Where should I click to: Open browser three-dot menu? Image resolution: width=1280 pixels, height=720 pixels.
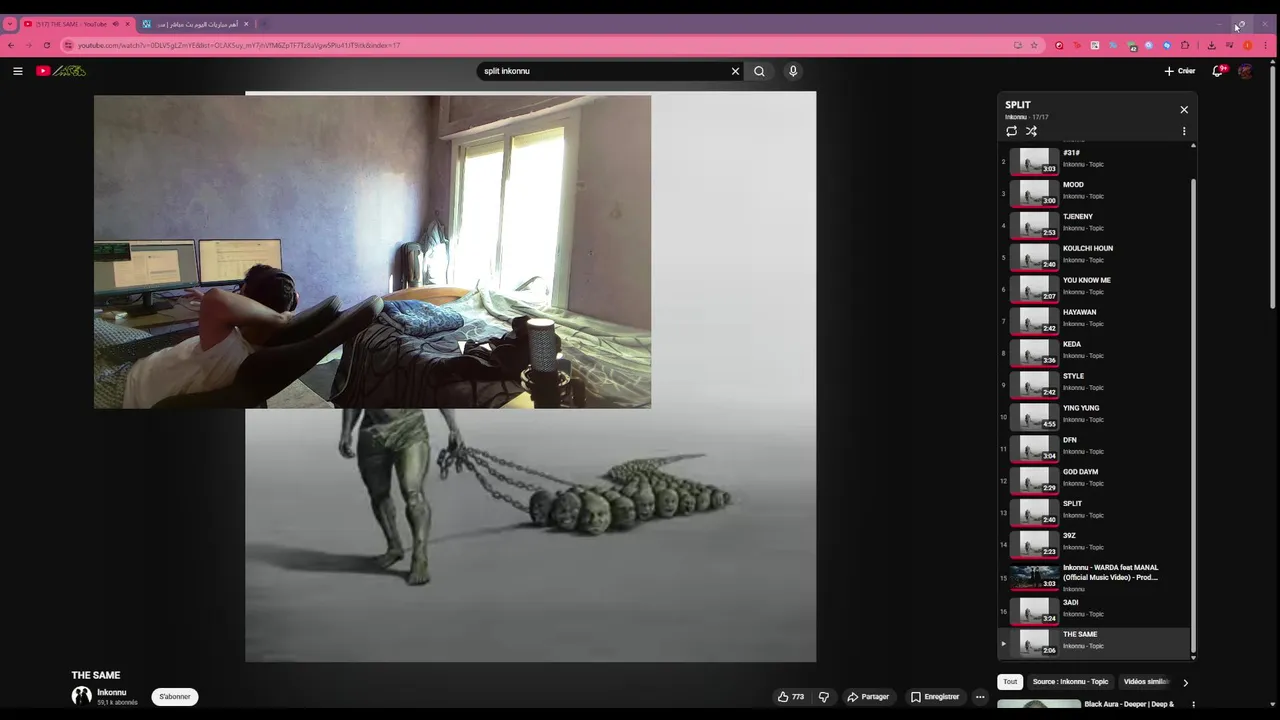point(1266,45)
